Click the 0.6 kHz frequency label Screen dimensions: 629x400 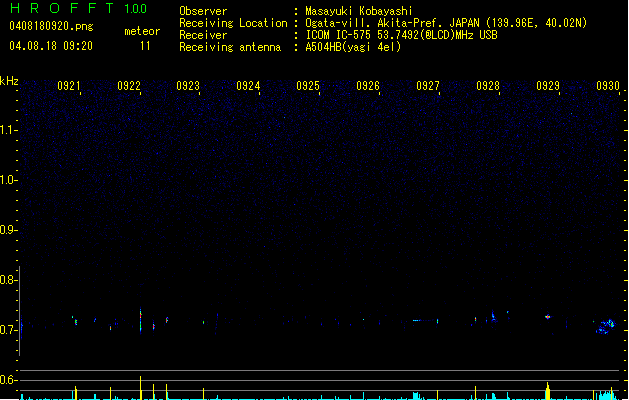point(8,380)
